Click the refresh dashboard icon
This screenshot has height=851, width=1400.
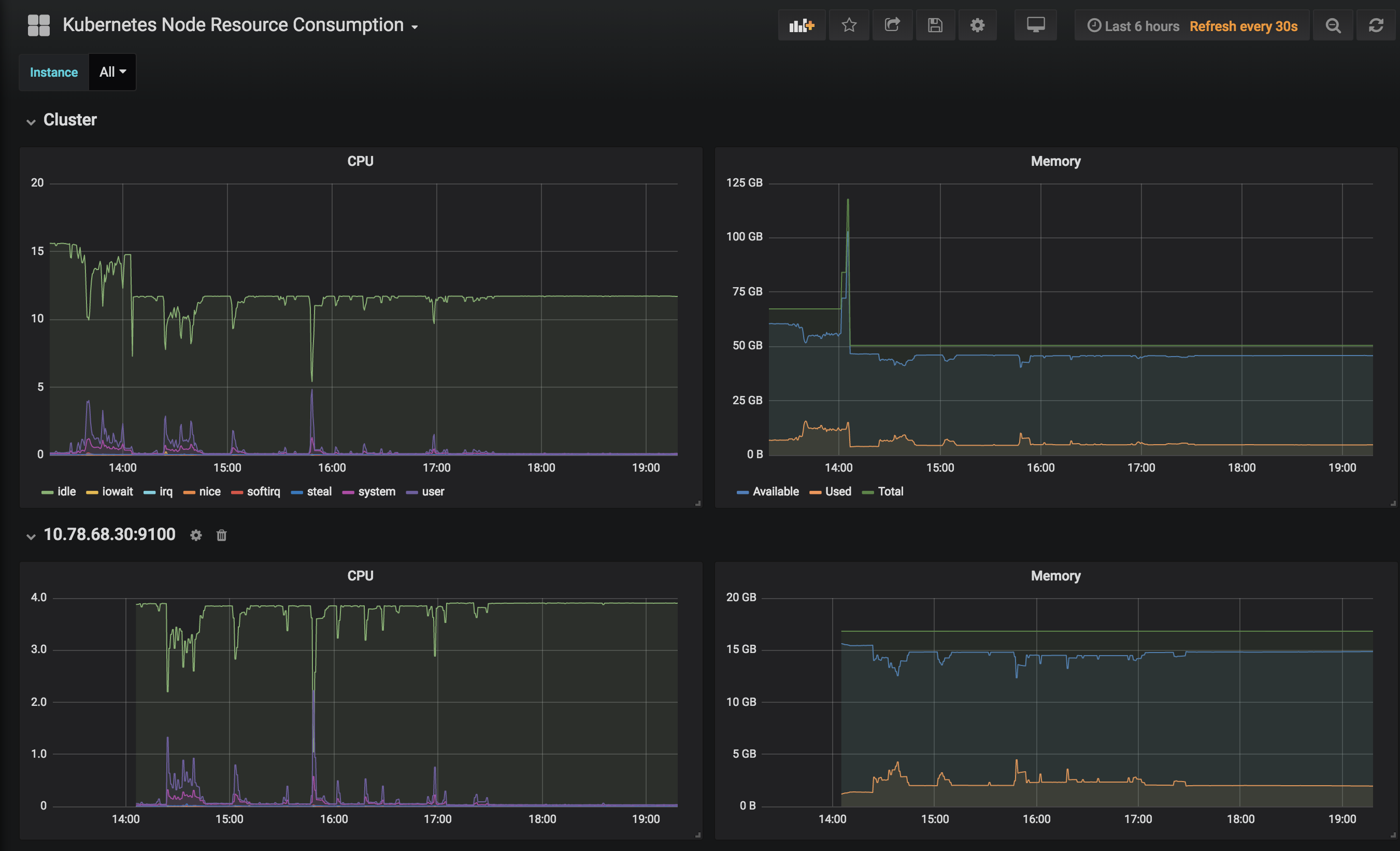pyautogui.click(x=1376, y=25)
